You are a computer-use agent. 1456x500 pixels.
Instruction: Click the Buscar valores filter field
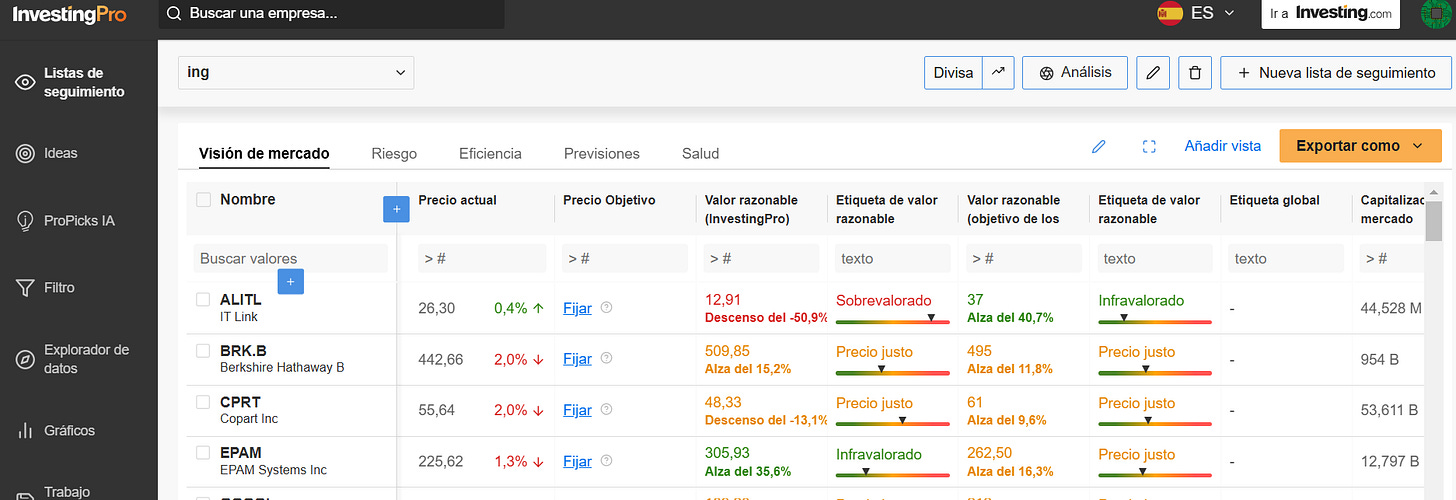[290, 258]
